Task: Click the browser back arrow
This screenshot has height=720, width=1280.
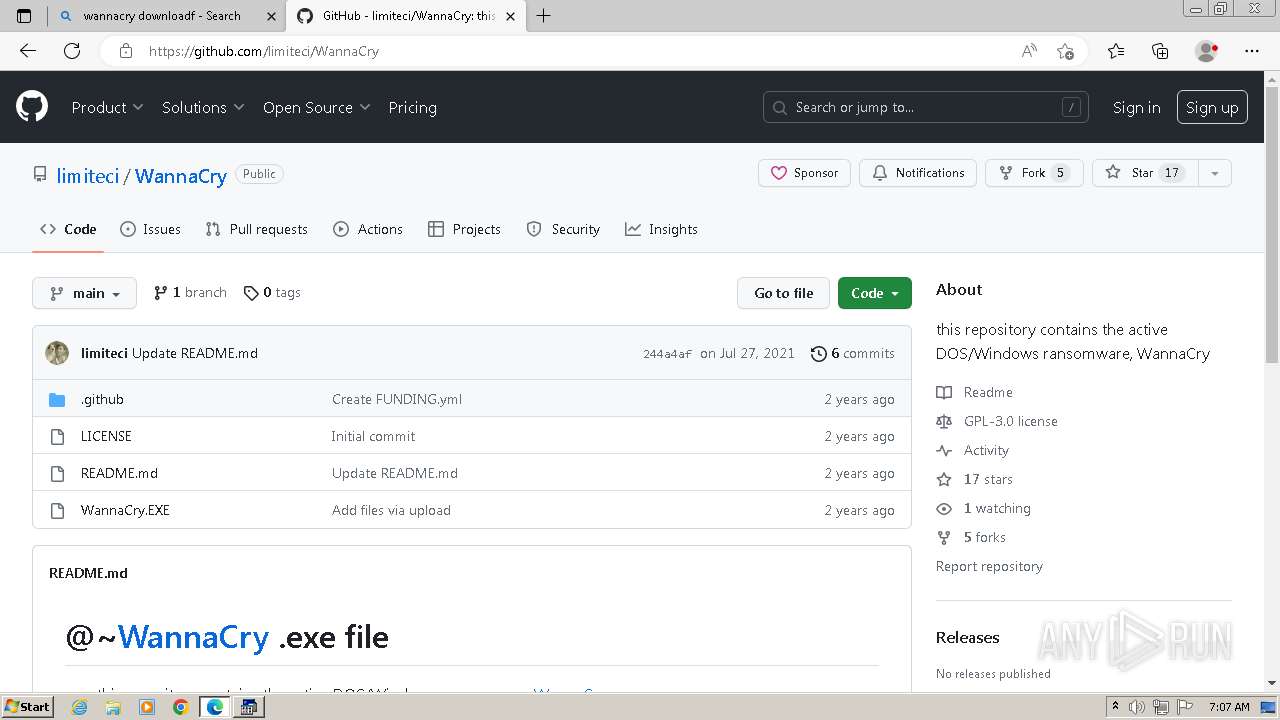Action: point(28,51)
